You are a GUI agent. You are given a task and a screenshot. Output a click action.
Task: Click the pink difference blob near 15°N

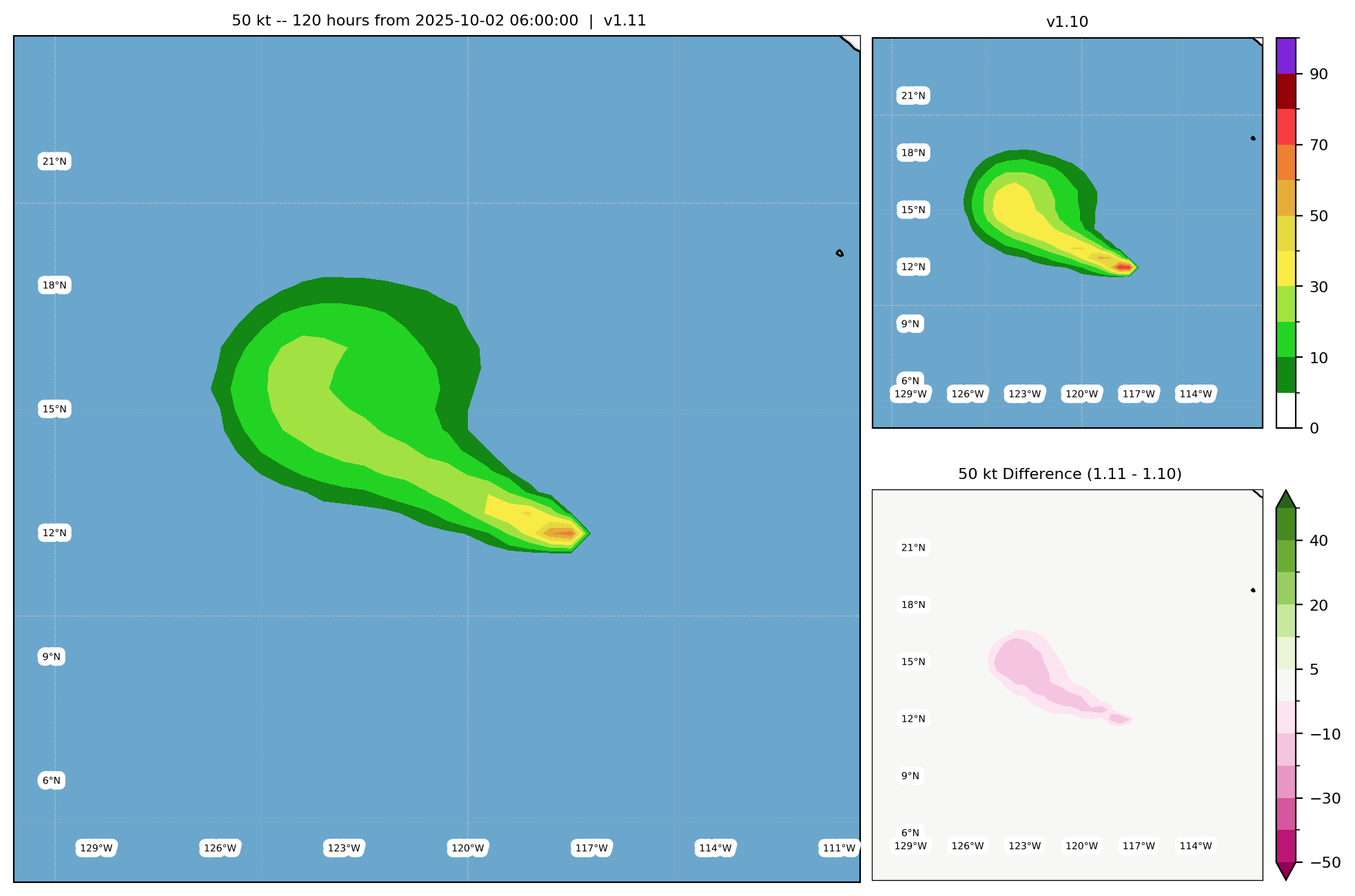click(x=1020, y=663)
